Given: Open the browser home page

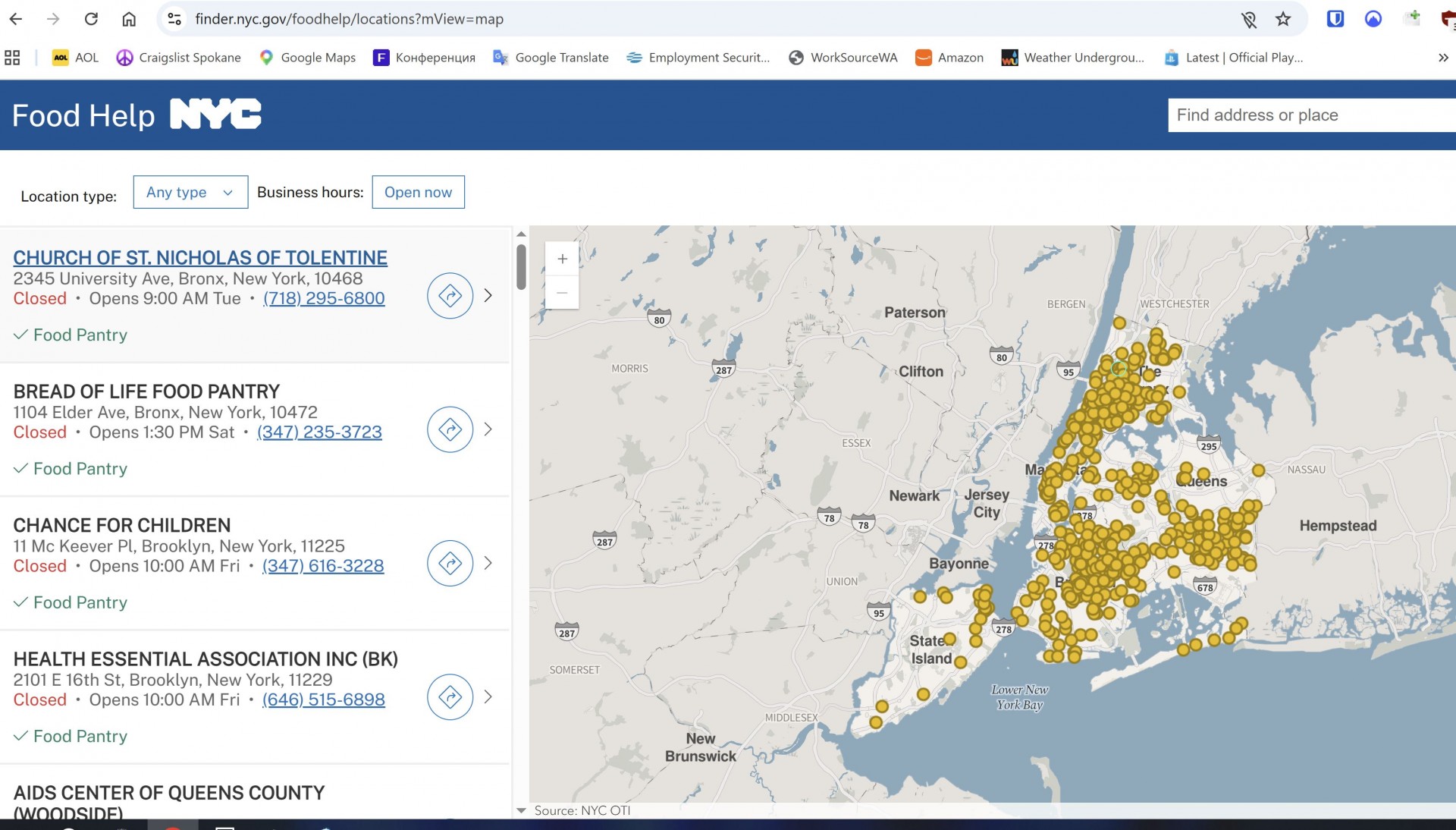Looking at the screenshot, I should click(x=129, y=19).
